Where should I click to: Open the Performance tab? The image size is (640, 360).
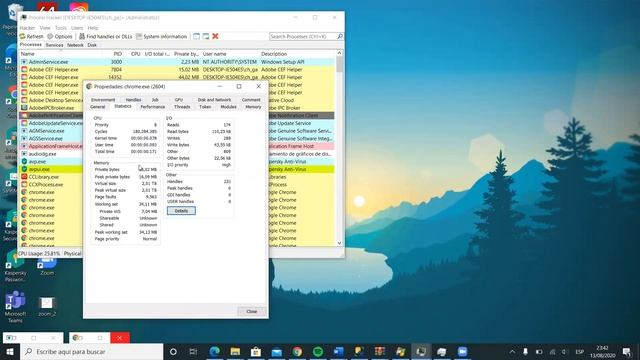153,107
